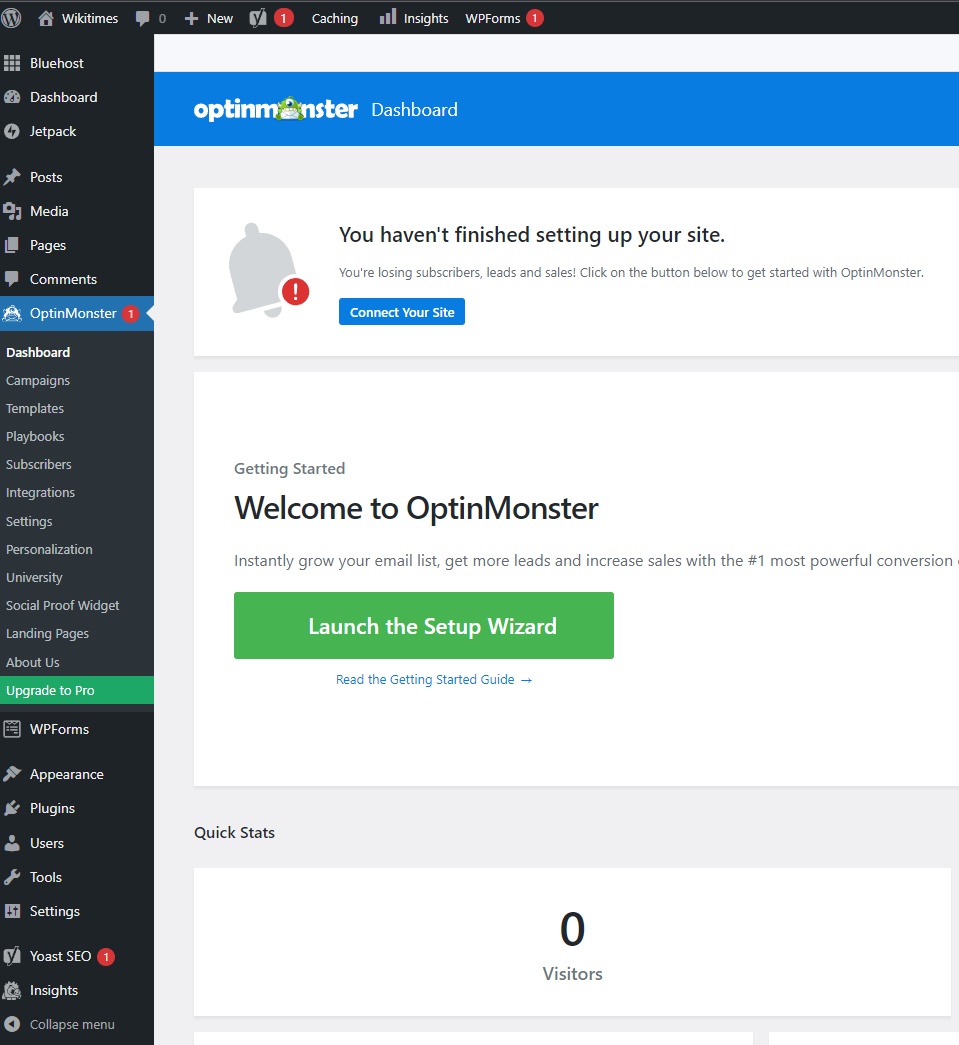Viewport: 959px width, 1045px height.
Task: Click the Jetpack bolt icon
Action: 12,131
